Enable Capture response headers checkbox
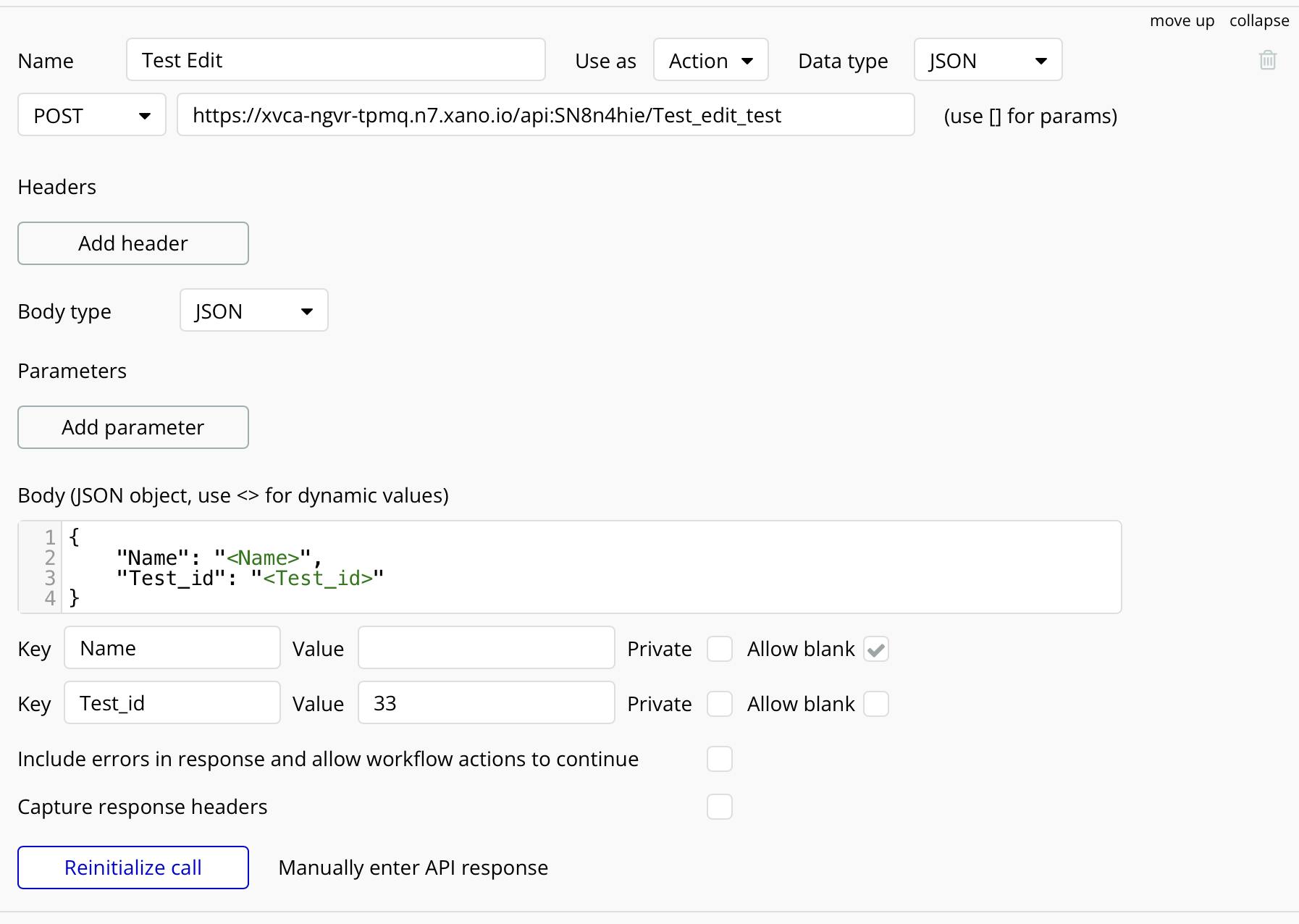The width and height of the screenshot is (1299, 924). click(x=719, y=807)
